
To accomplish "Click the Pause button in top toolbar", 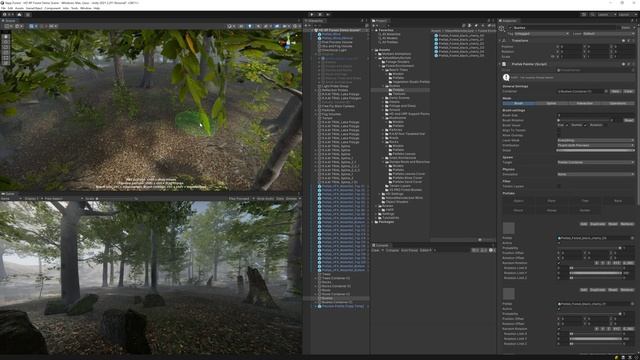I will (320, 15).
